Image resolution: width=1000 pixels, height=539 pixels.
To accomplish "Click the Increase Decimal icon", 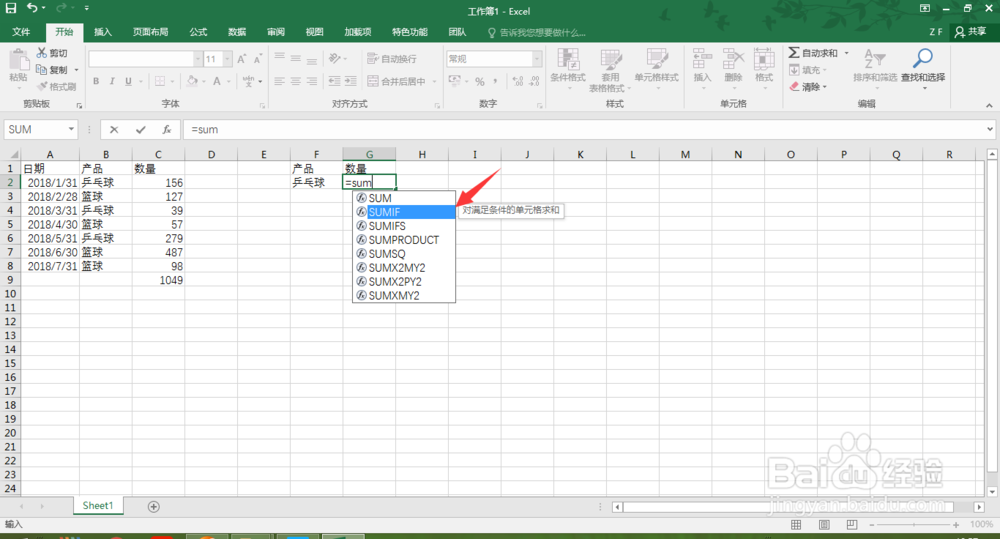I will 518,81.
